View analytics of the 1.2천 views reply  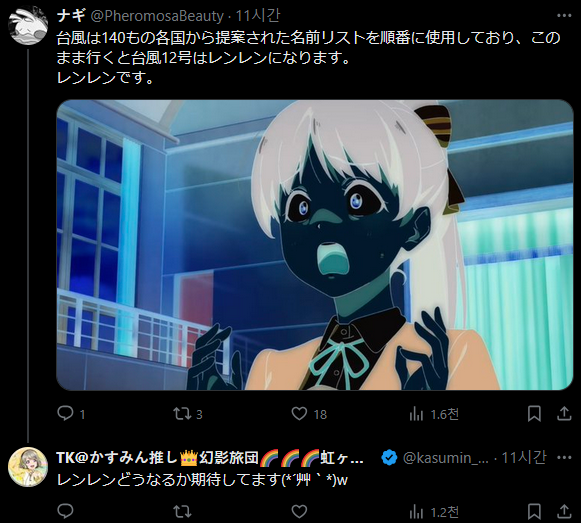click(416, 512)
